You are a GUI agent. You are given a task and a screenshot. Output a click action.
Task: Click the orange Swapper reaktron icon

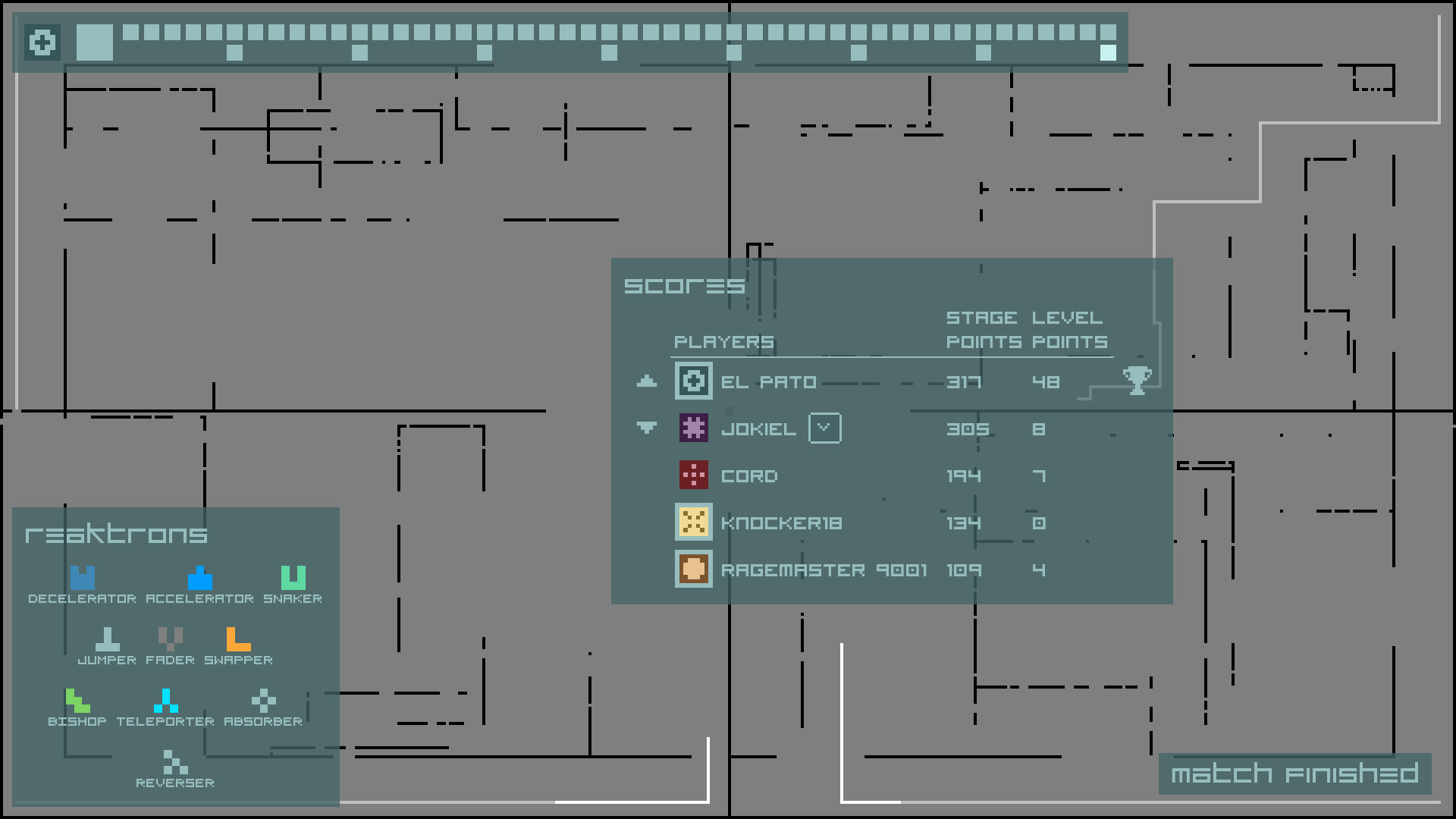239,639
